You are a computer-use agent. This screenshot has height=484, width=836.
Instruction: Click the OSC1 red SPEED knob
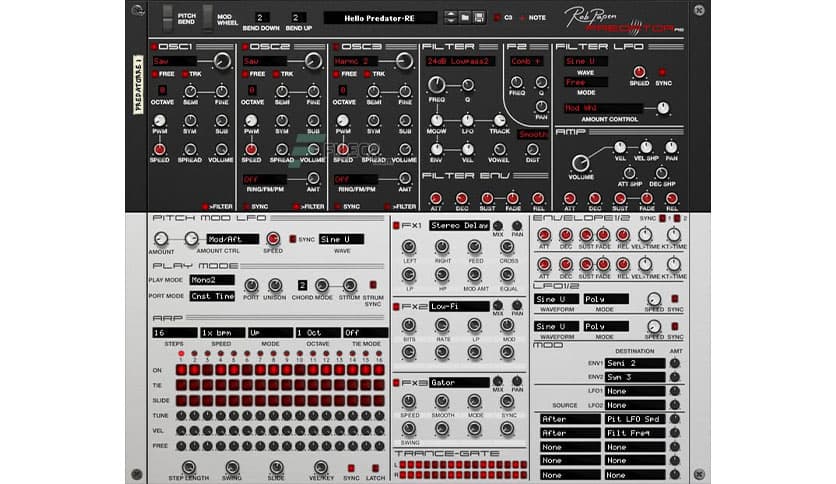point(159,150)
